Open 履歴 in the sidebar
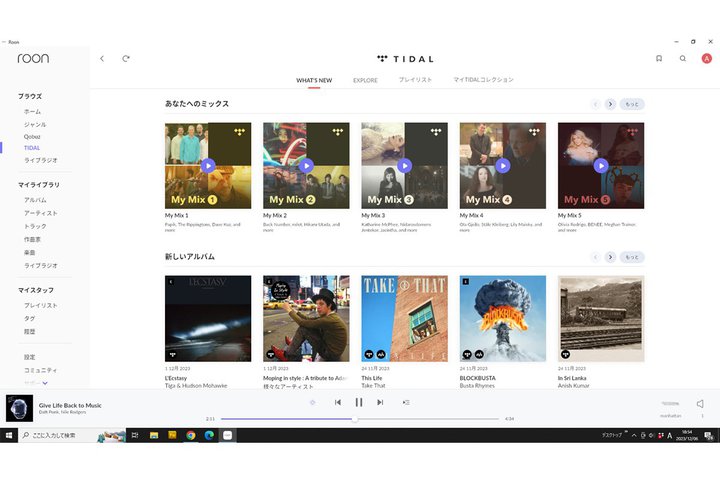720x480 pixels. pos(29,331)
